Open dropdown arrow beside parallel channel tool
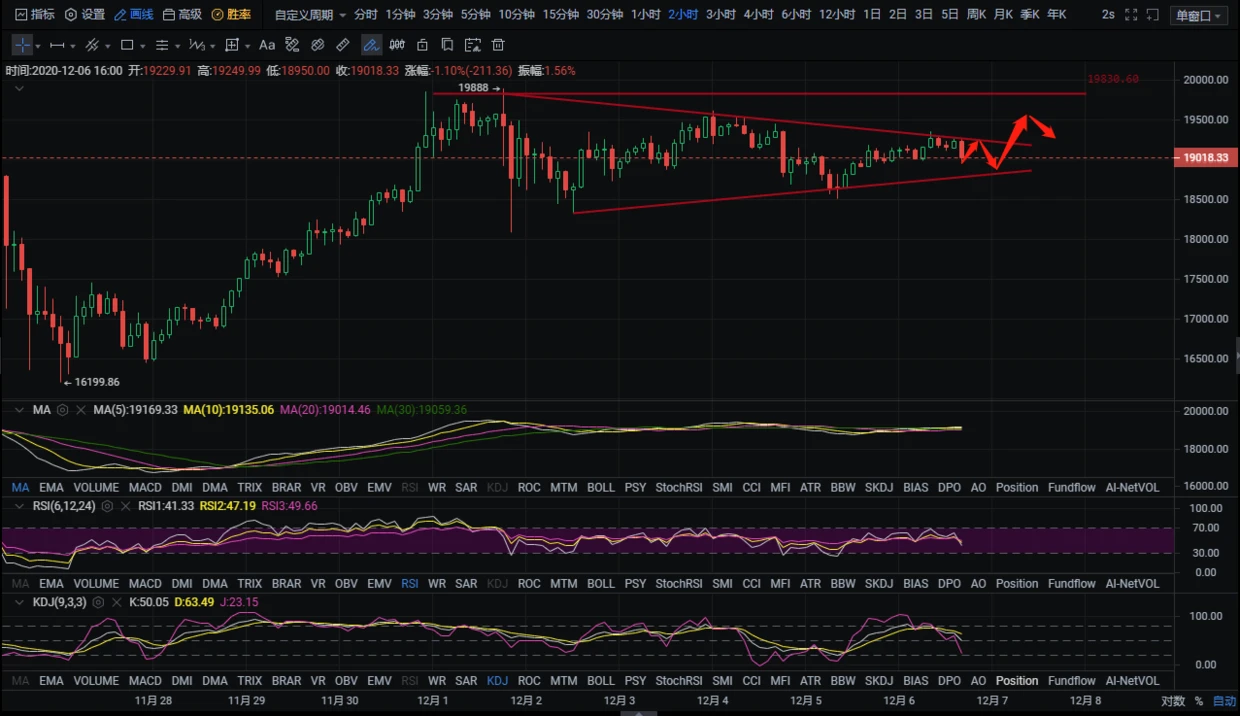This screenshot has height=716, width=1240. [x=108, y=46]
